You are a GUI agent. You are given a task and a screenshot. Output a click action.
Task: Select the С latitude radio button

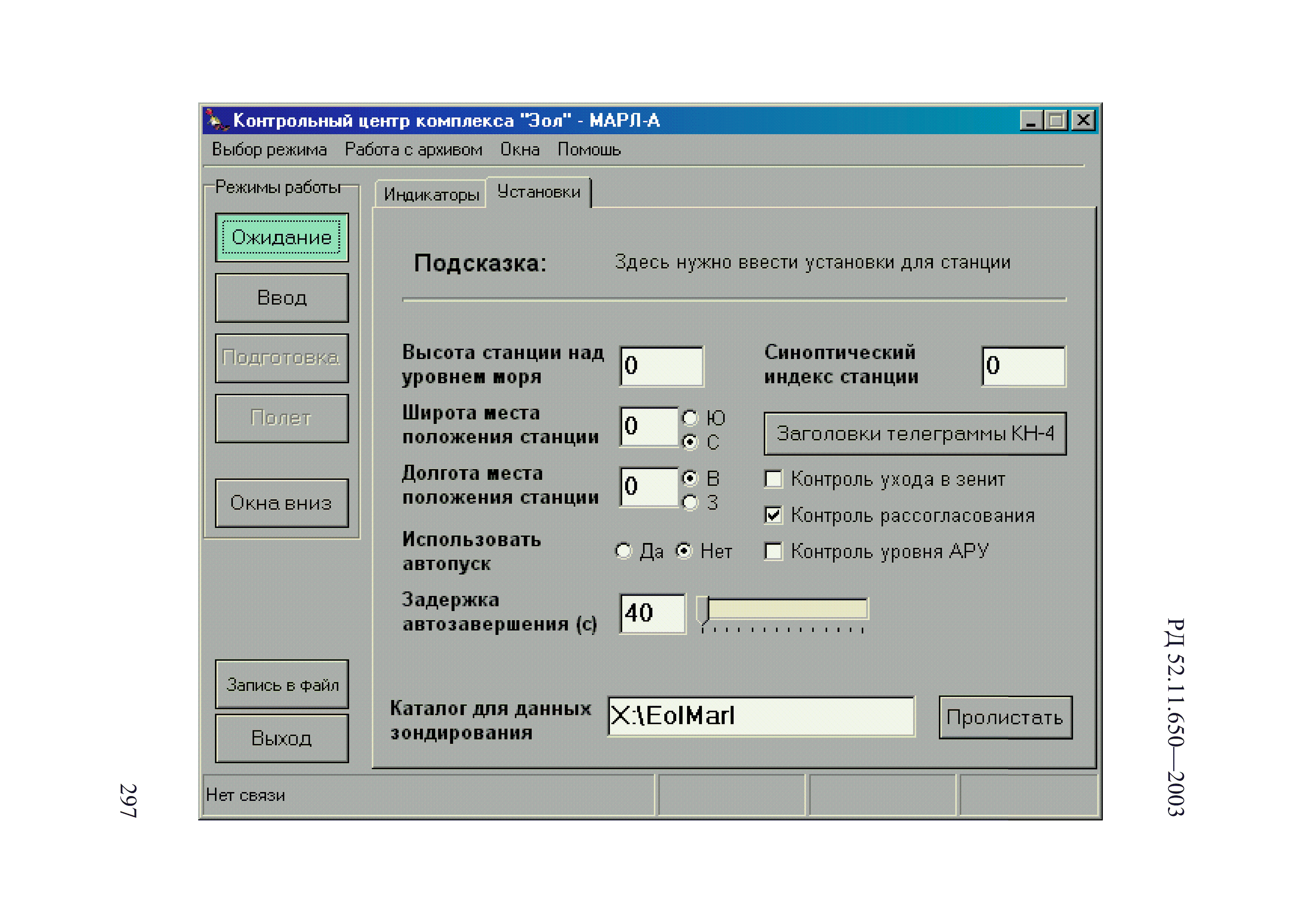pos(690,442)
